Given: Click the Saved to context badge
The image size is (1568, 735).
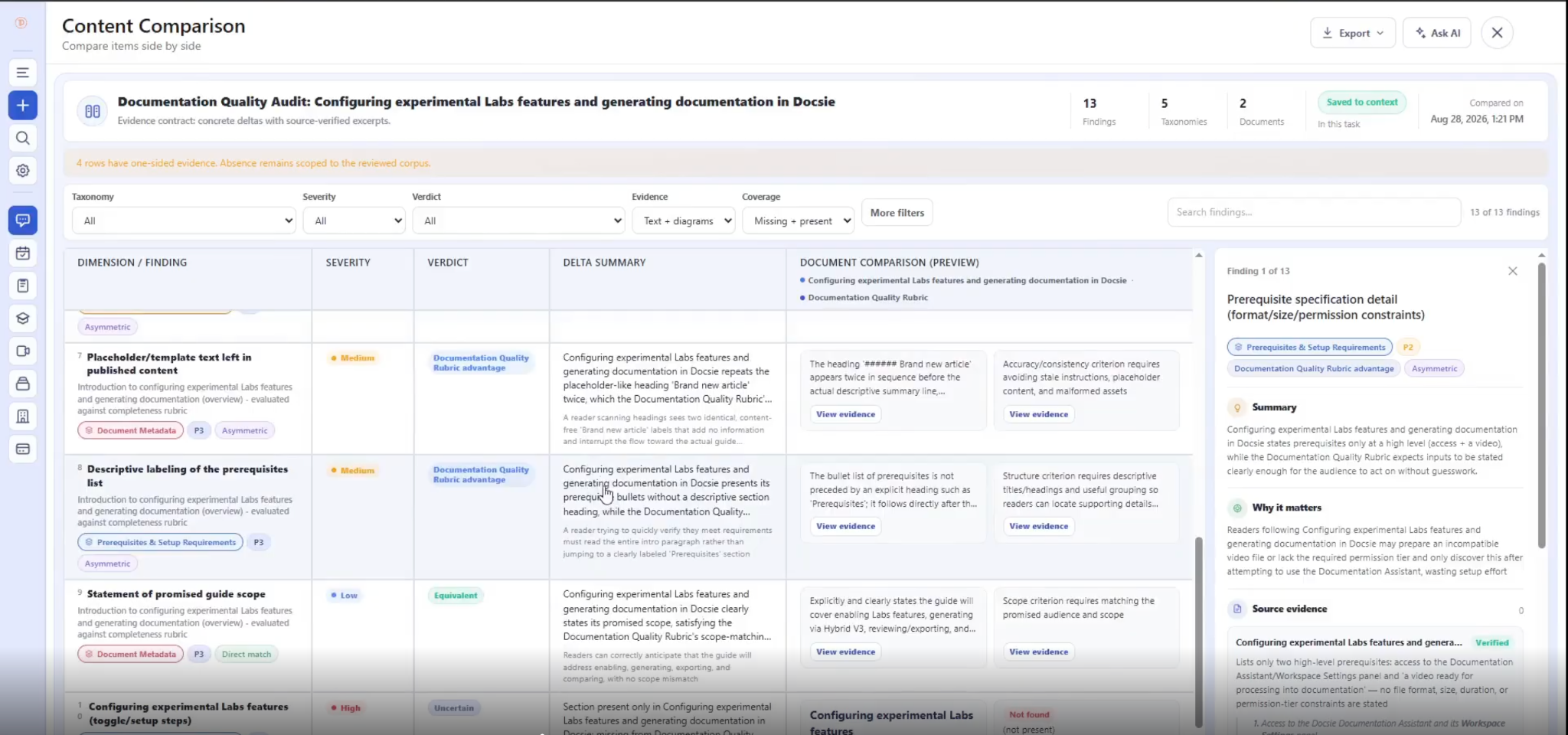Looking at the screenshot, I should [x=1362, y=103].
